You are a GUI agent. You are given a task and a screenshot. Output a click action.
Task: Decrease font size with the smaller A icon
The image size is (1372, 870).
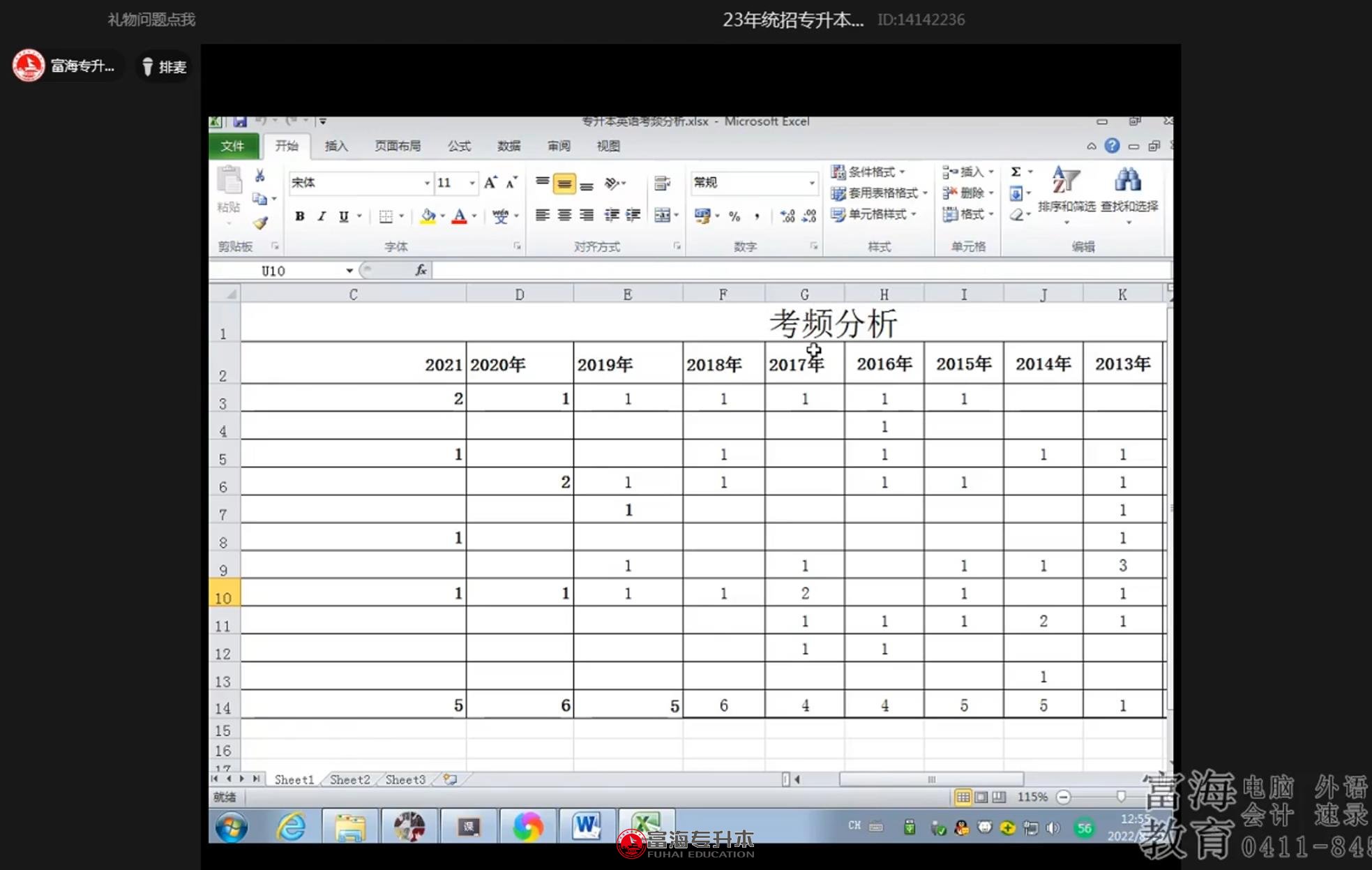coord(511,183)
